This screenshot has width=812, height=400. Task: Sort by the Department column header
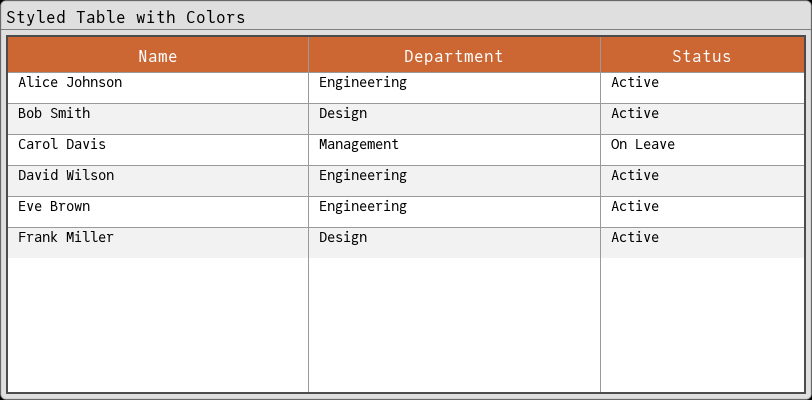coord(454,56)
